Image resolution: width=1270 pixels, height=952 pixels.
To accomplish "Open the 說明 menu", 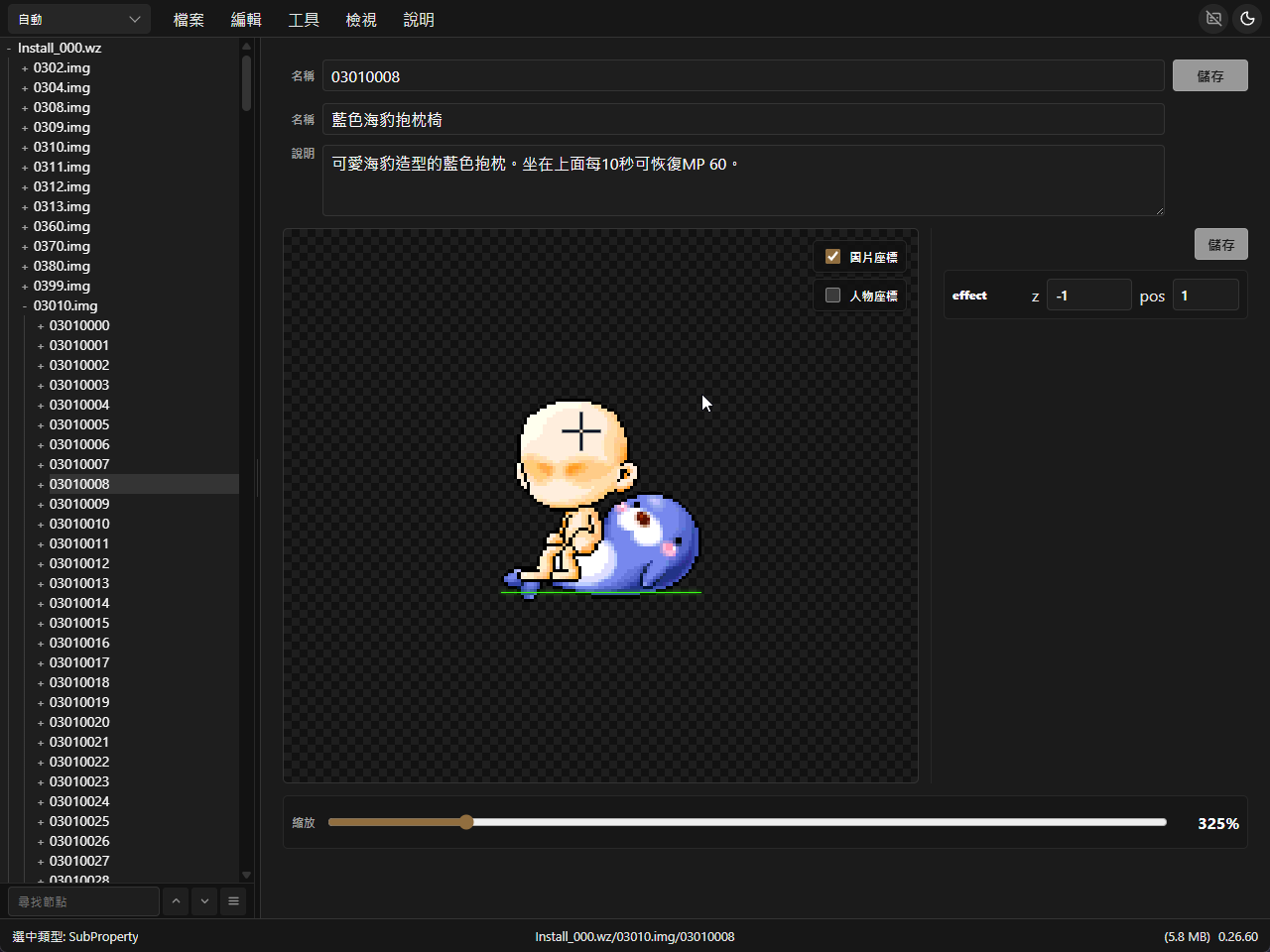I will pos(419,20).
